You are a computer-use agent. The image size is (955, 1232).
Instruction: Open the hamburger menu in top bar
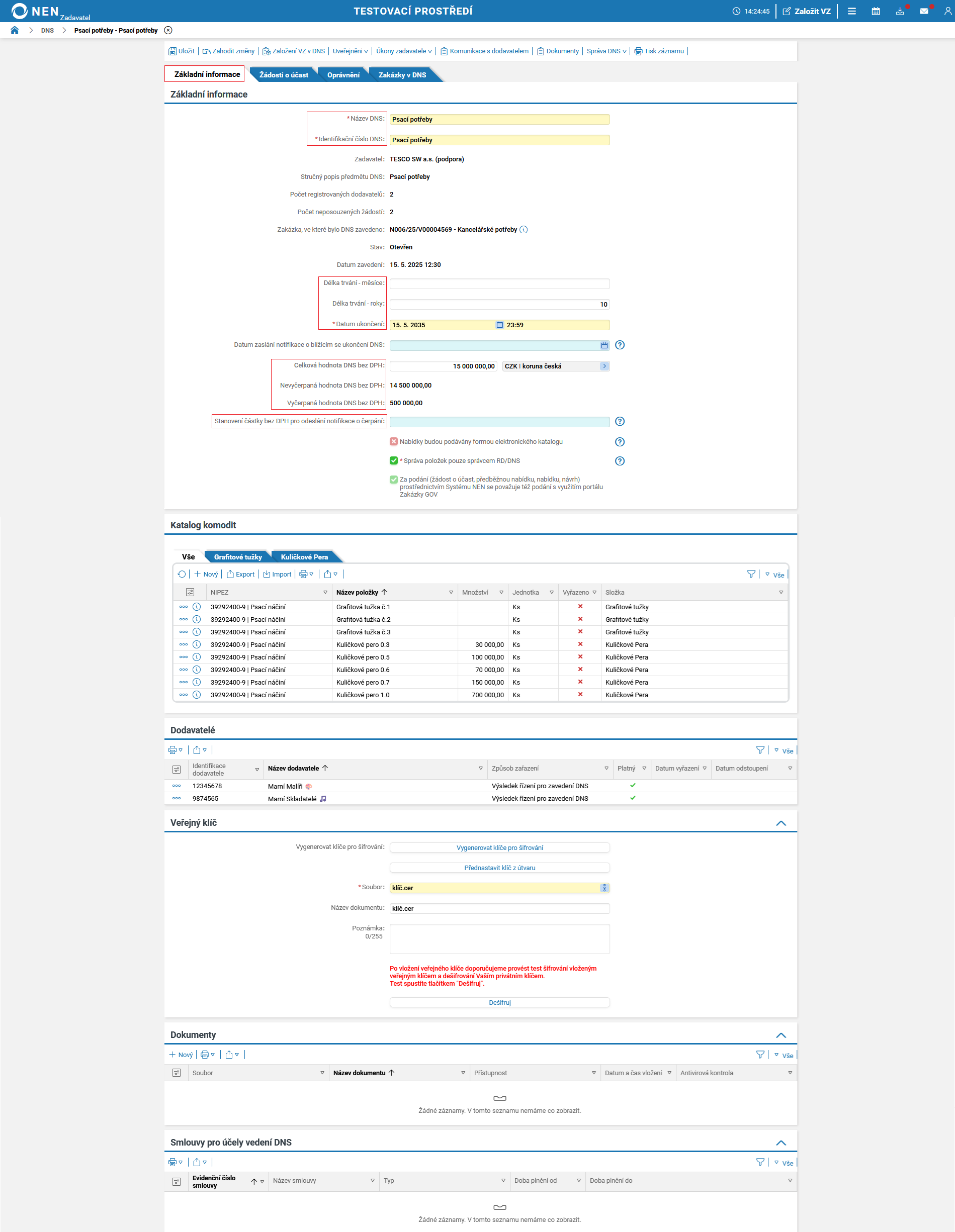(852, 11)
